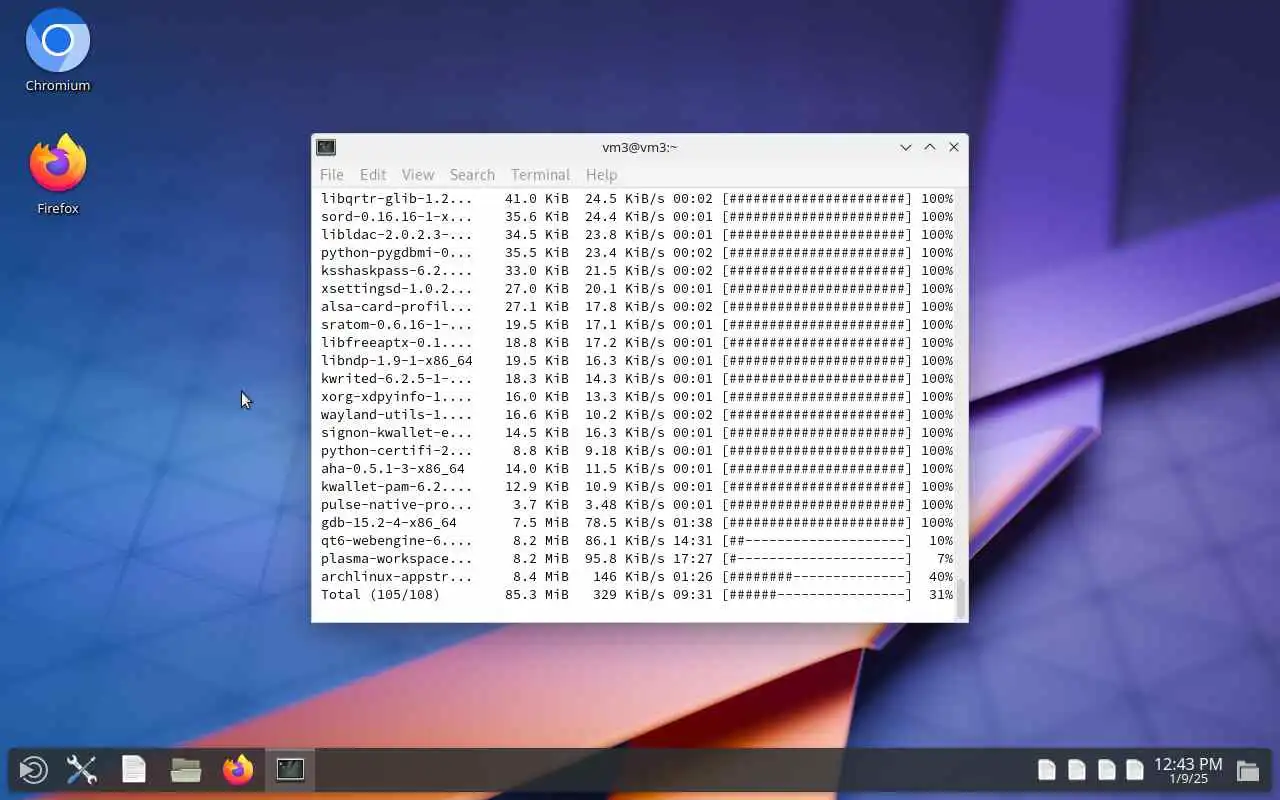Close the vm3@vm3 terminal window

click(954, 147)
